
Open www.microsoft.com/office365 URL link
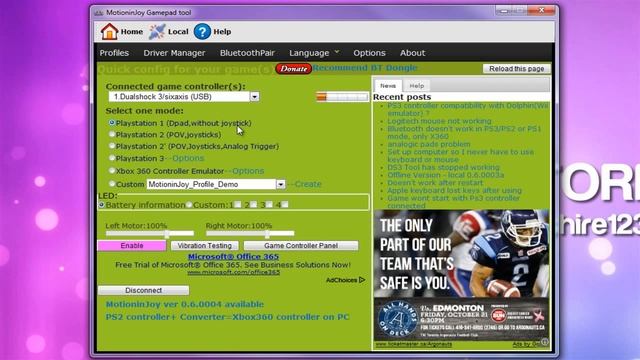click(233, 272)
